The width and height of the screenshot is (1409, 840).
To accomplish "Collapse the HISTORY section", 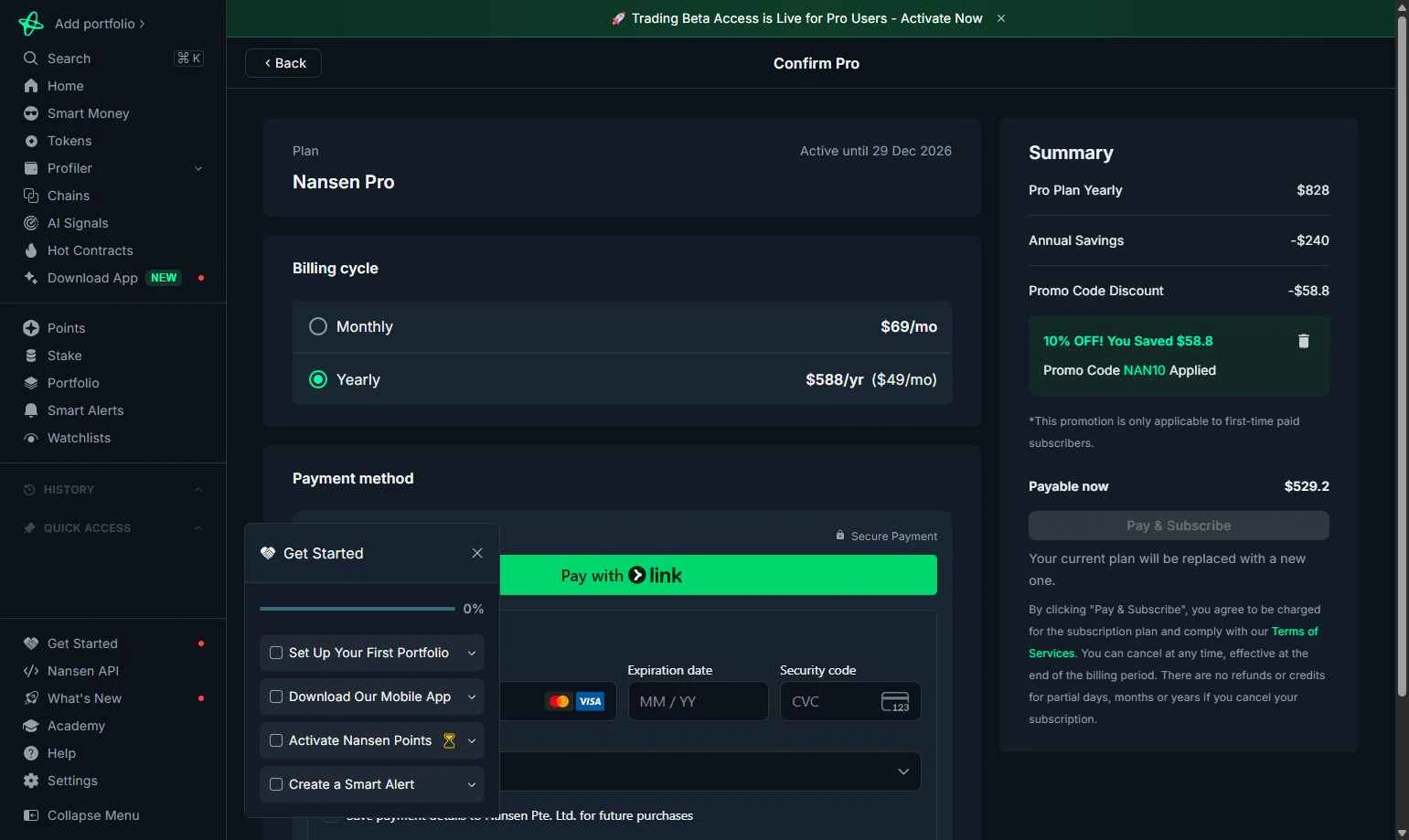I will tap(198, 490).
